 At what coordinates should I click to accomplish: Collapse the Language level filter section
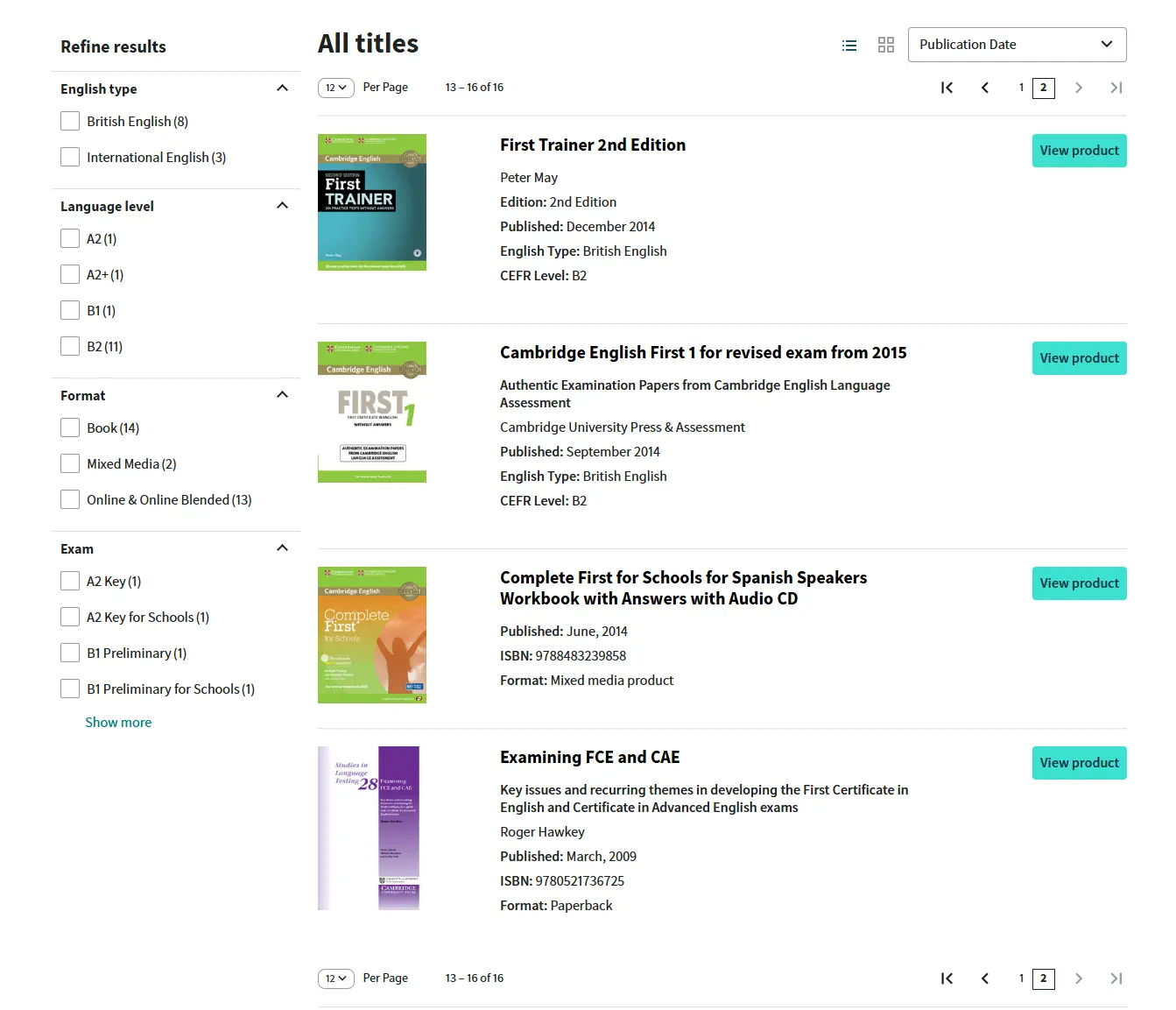(282, 206)
